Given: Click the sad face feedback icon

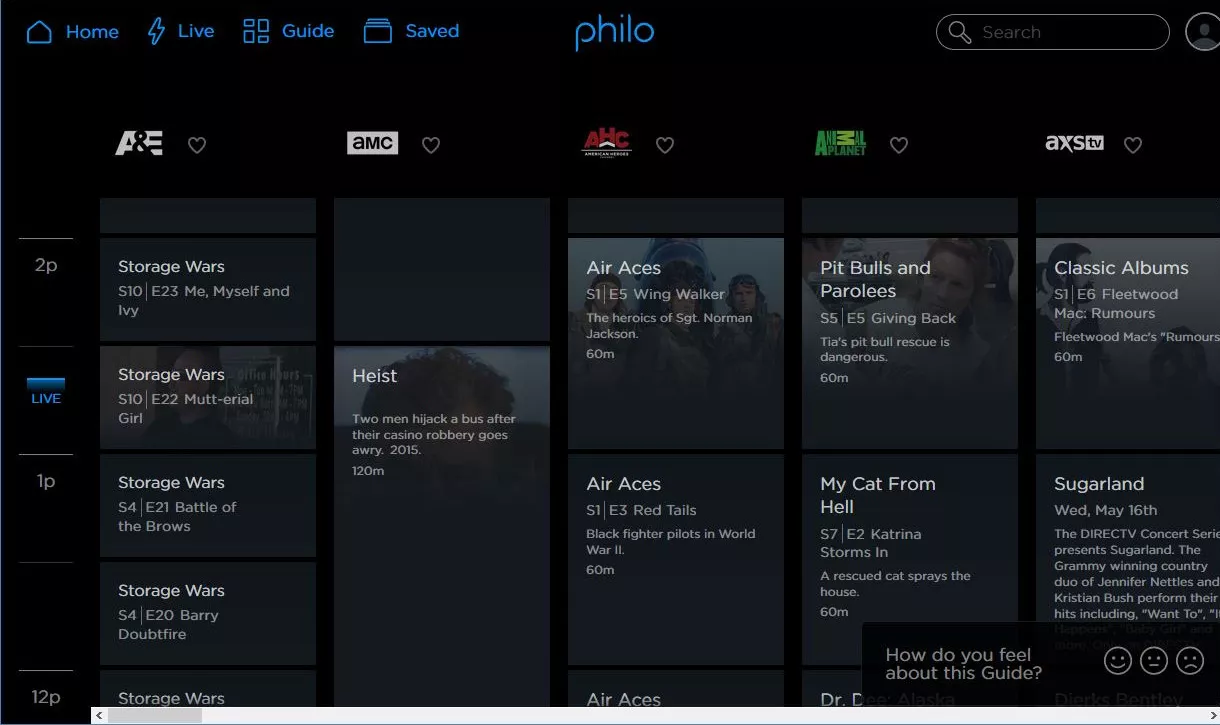Looking at the screenshot, I should tap(1190, 661).
